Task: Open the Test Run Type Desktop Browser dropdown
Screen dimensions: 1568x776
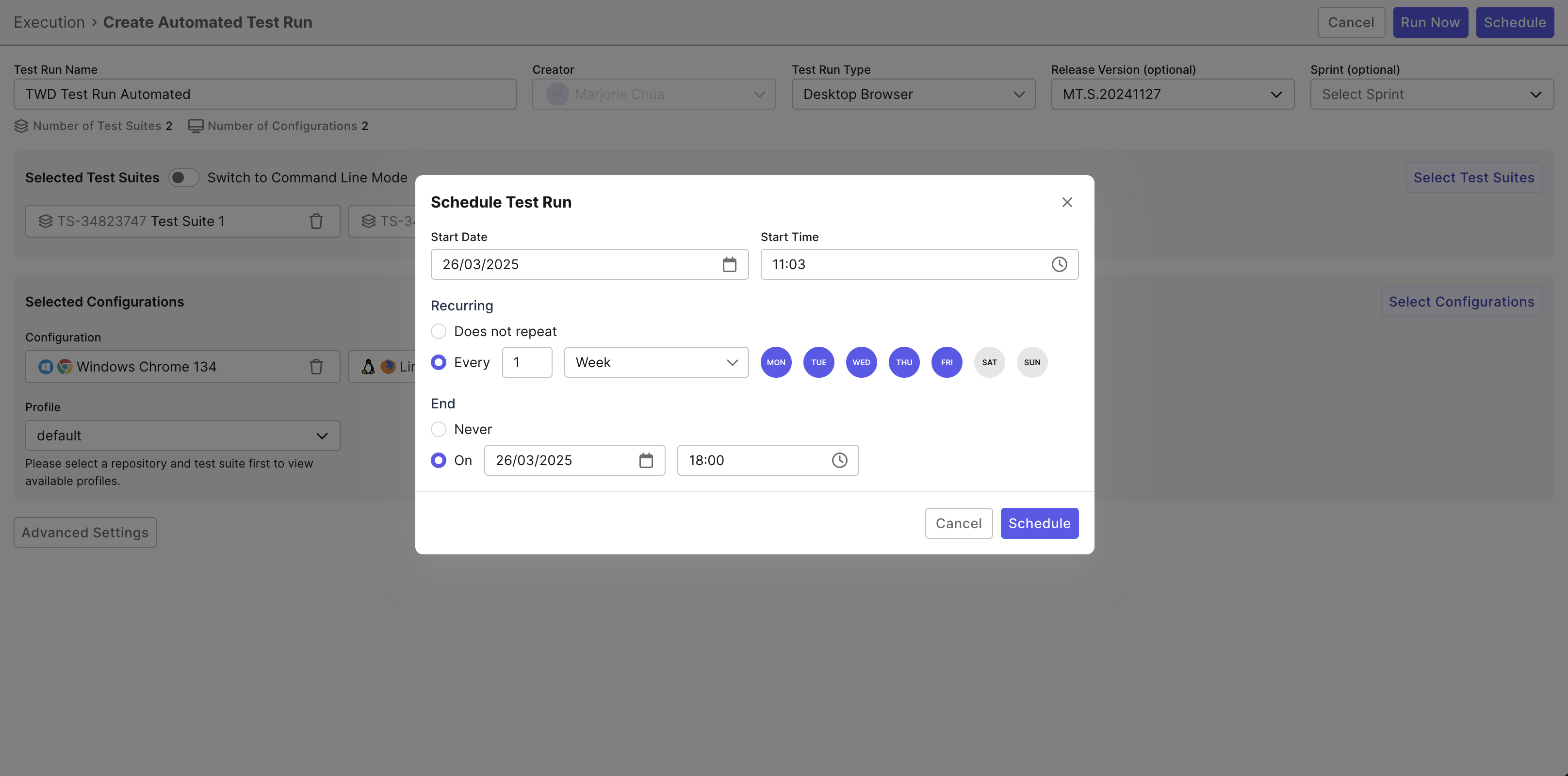Action: click(913, 95)
